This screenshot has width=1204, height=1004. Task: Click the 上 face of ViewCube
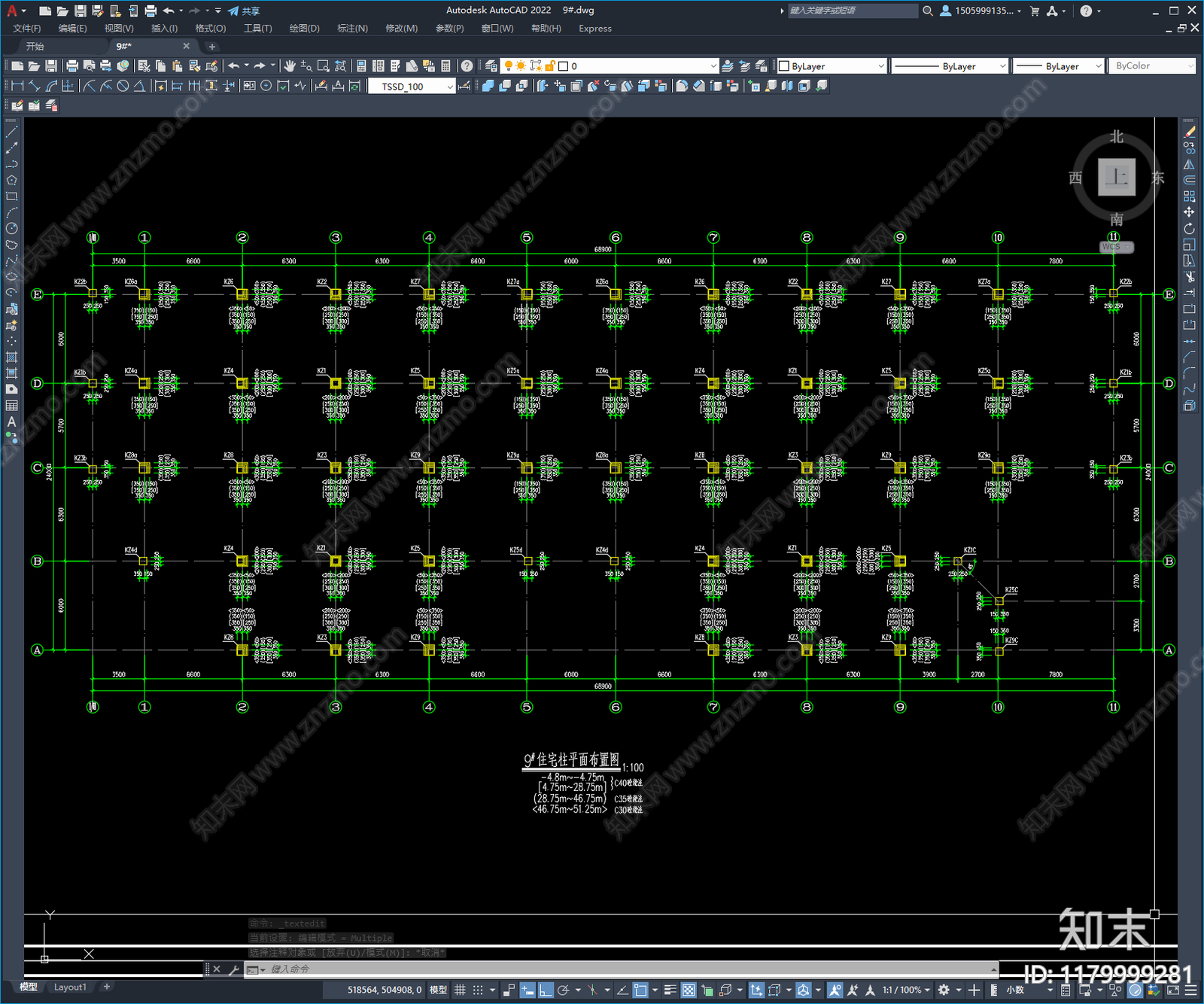1116,177
